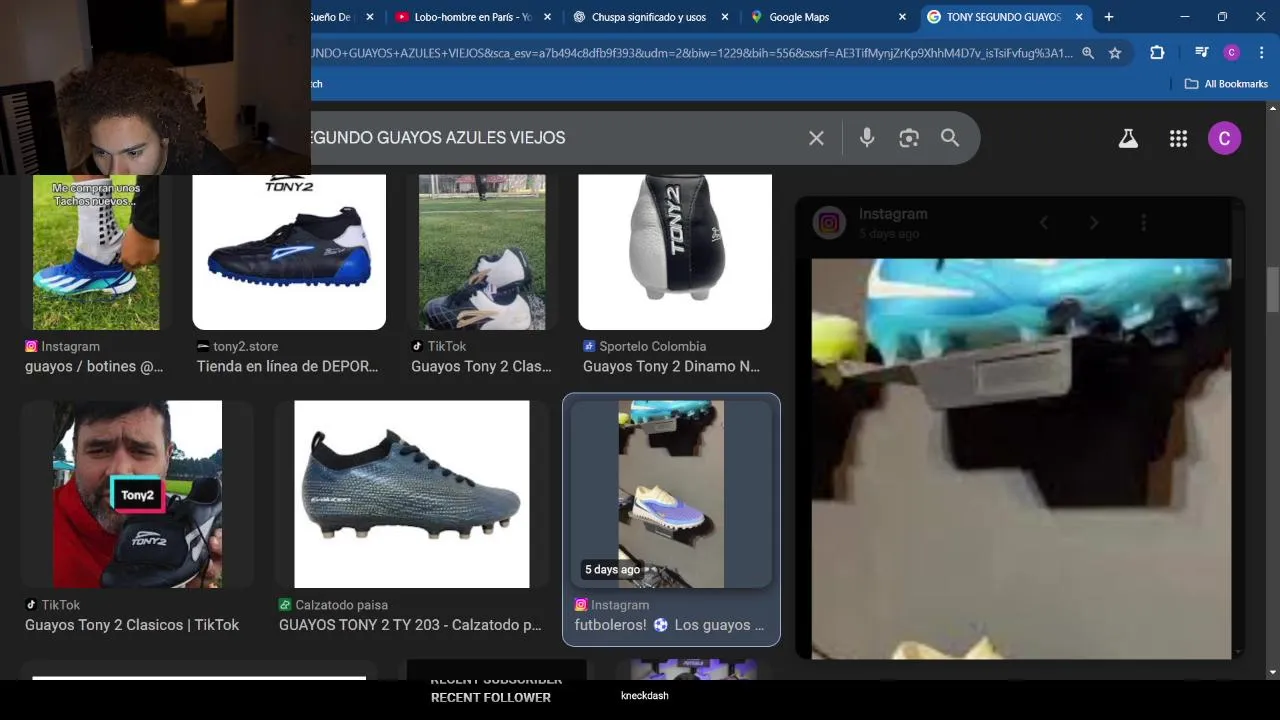
Task: Open 'GUAYOS TONY 2 TY 203' link
Action: pyautogui.click(x=410, y=625)
